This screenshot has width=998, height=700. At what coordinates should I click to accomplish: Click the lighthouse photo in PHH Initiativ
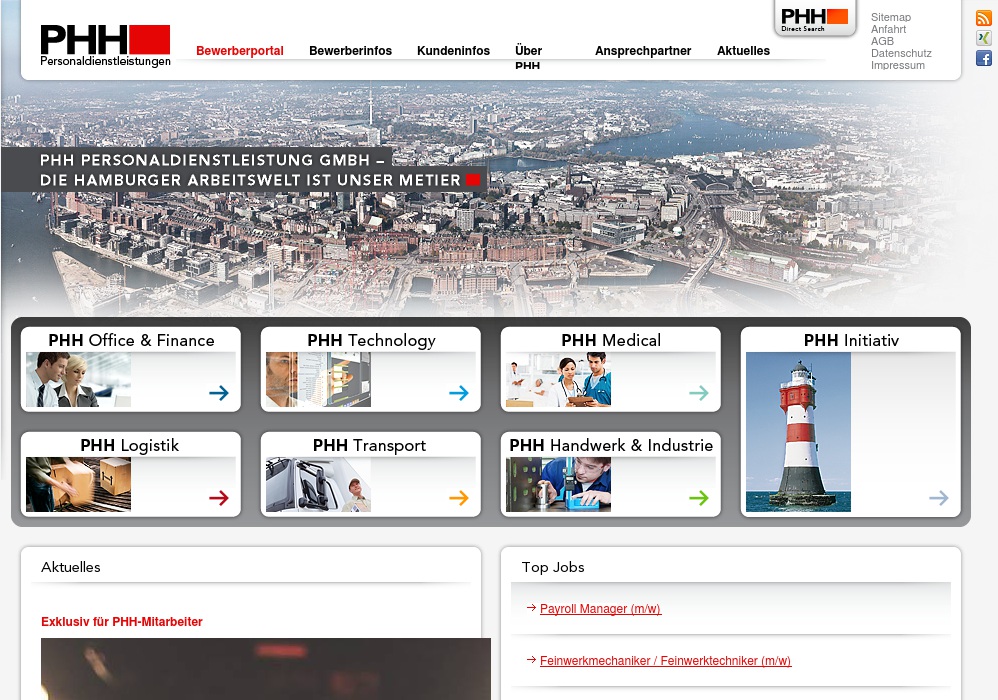coord(796,432)
